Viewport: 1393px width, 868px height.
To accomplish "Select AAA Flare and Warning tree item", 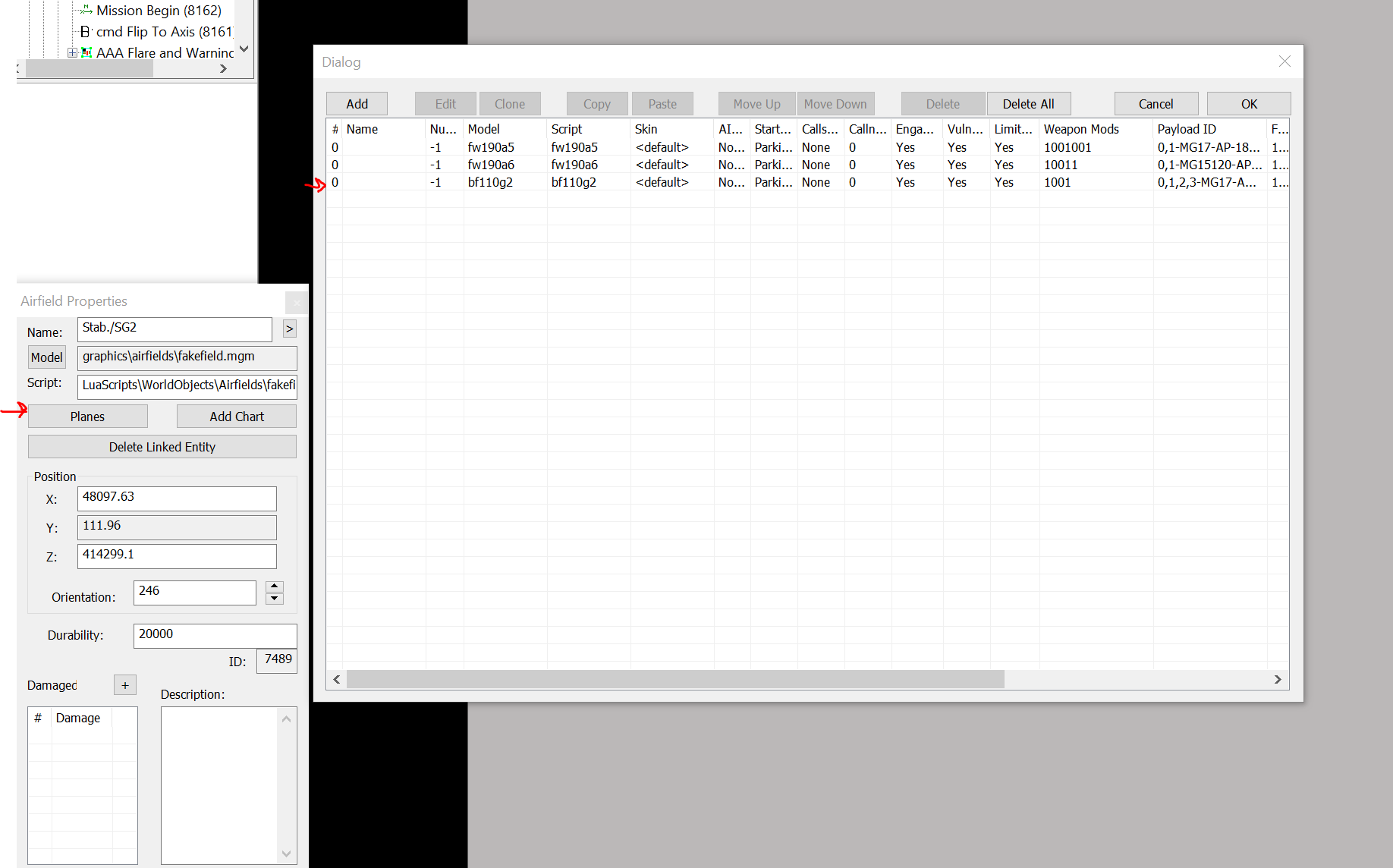I will pos(165,53).
